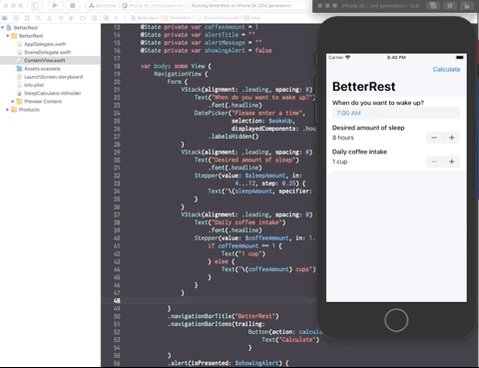Select ContentView.swift in the navigator
479x368 pixels.
50,60
